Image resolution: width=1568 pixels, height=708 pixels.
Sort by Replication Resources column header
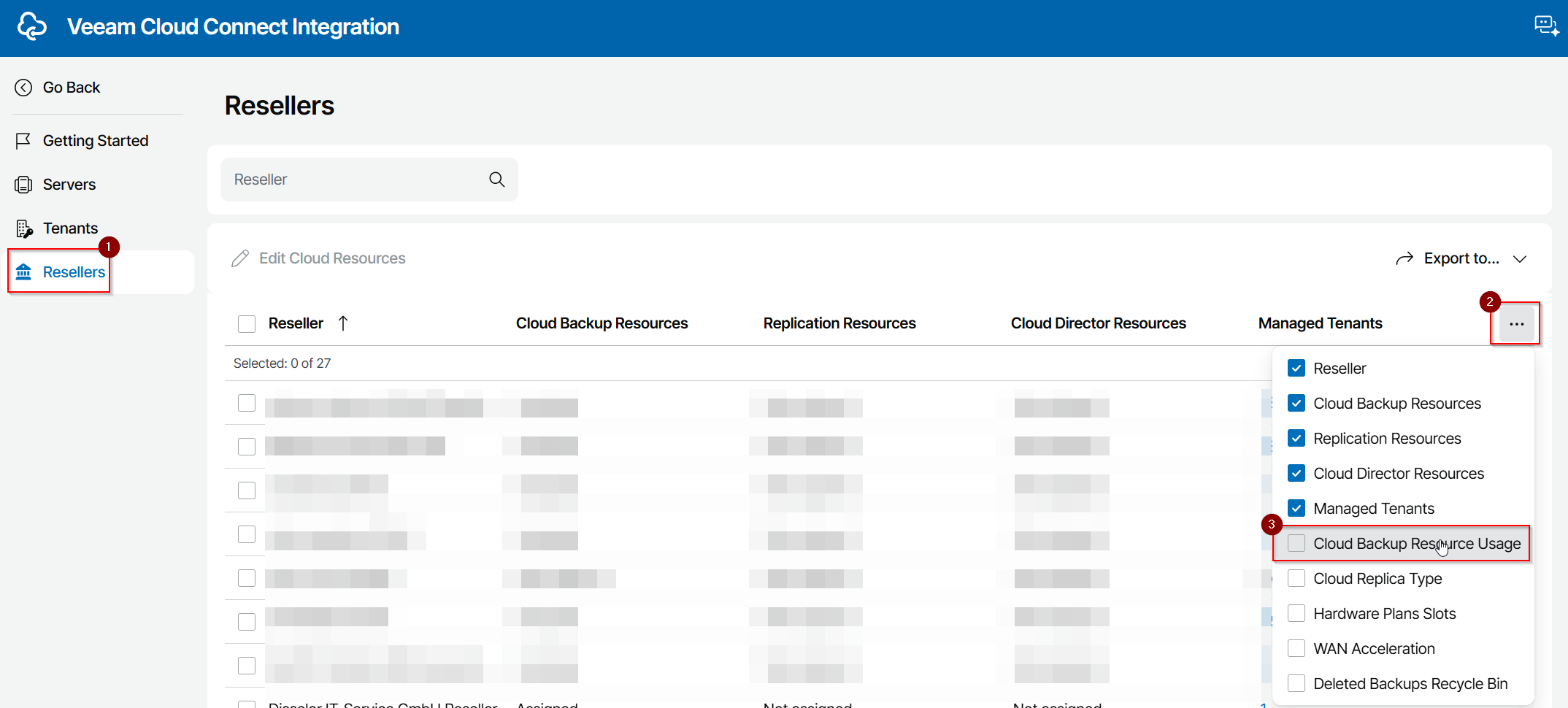839,323
